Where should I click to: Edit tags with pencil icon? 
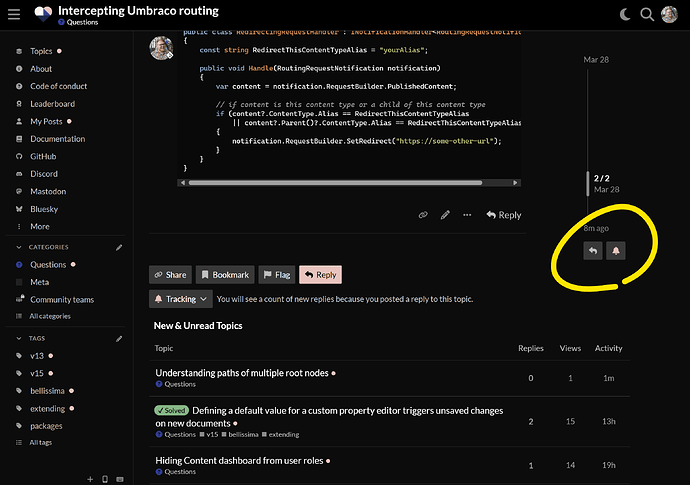pos(119,338)
